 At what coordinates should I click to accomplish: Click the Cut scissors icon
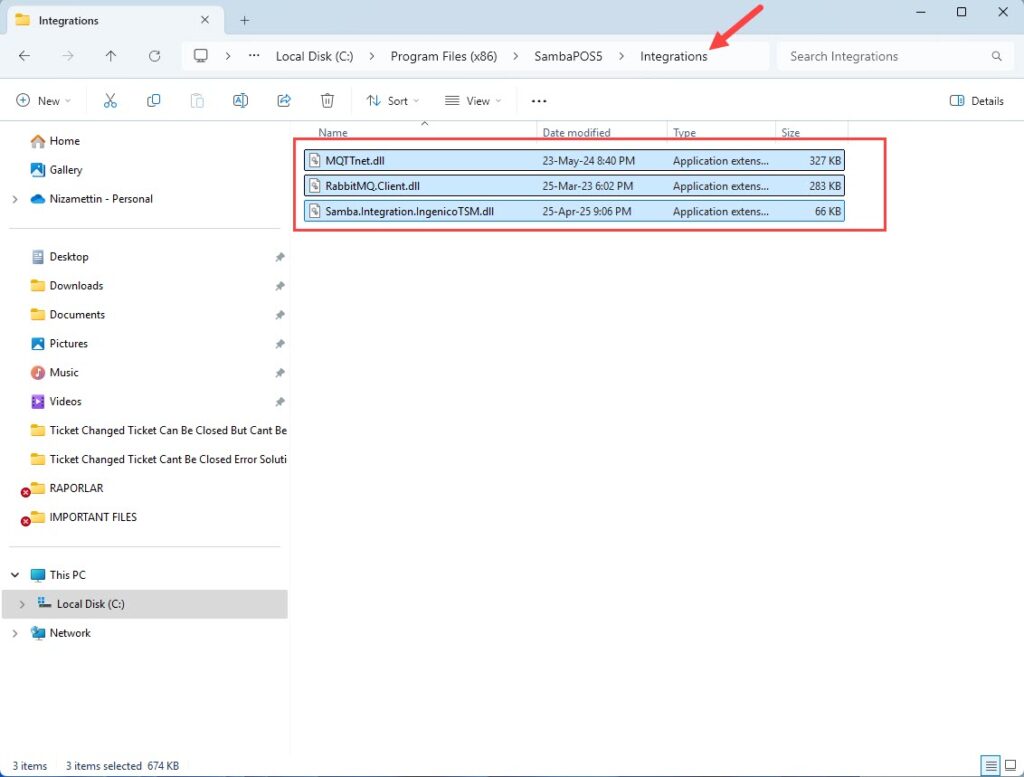(x=110, y=101)
